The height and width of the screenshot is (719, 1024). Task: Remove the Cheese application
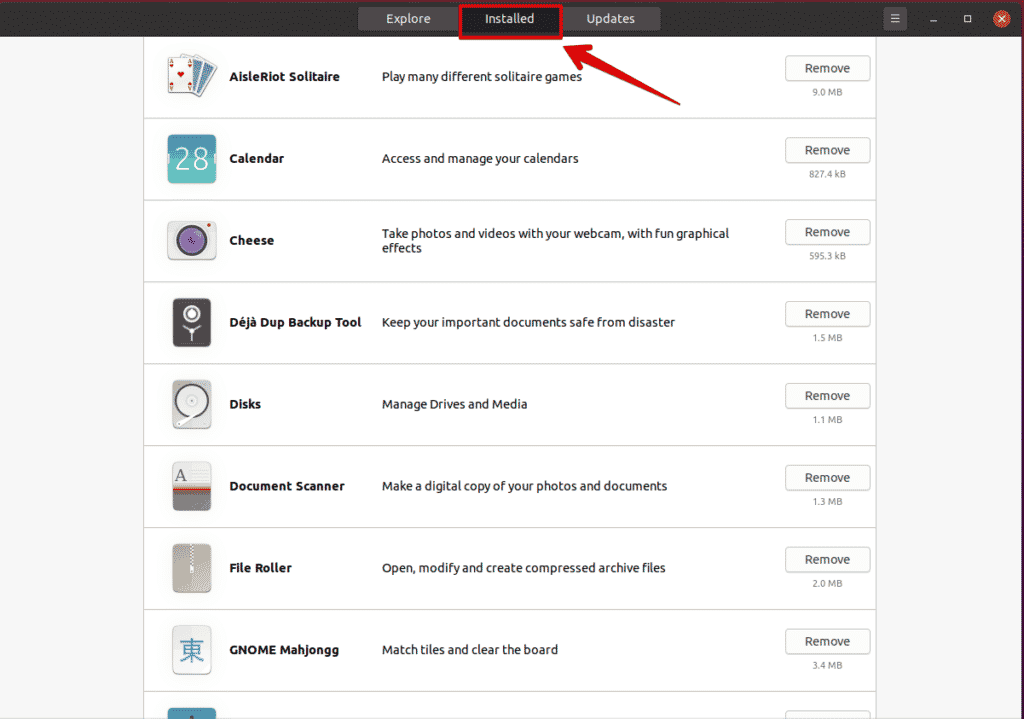tap(827, 232)
